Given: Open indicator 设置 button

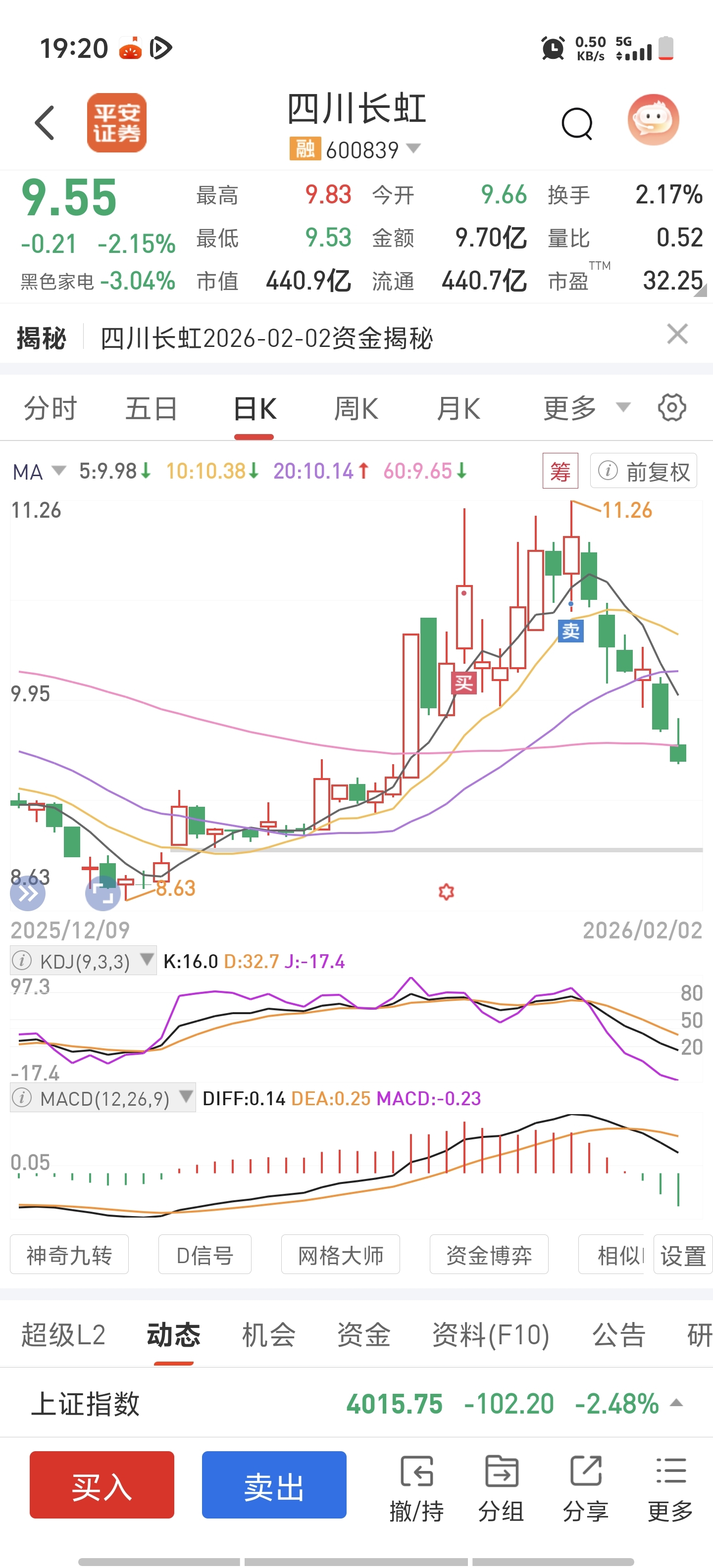Looking at the screenshot, I should click(x=683, y=1255).
